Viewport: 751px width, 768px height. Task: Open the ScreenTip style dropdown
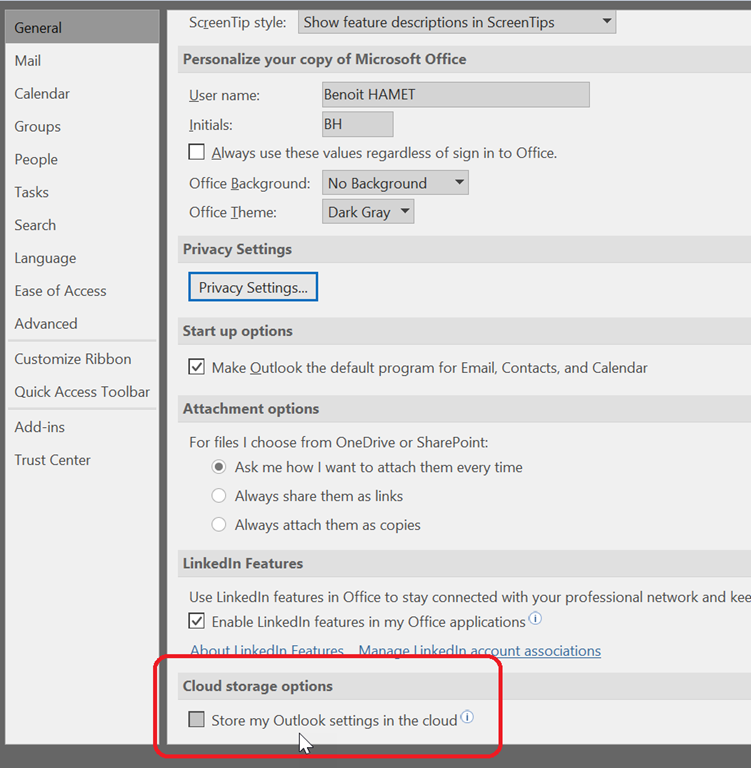tap(456, 21)
